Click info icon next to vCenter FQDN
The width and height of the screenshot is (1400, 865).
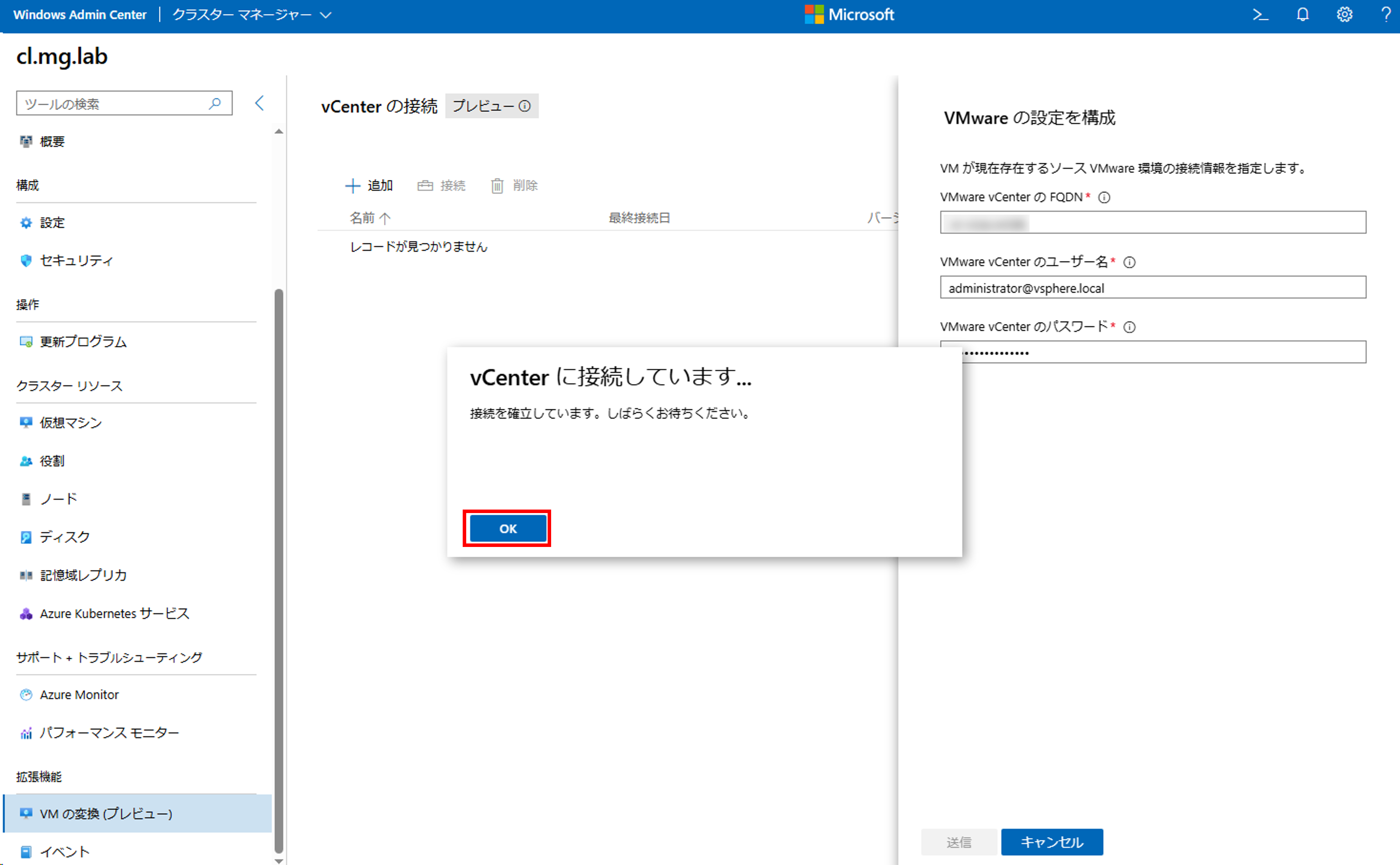click(x=1104, y=197)
